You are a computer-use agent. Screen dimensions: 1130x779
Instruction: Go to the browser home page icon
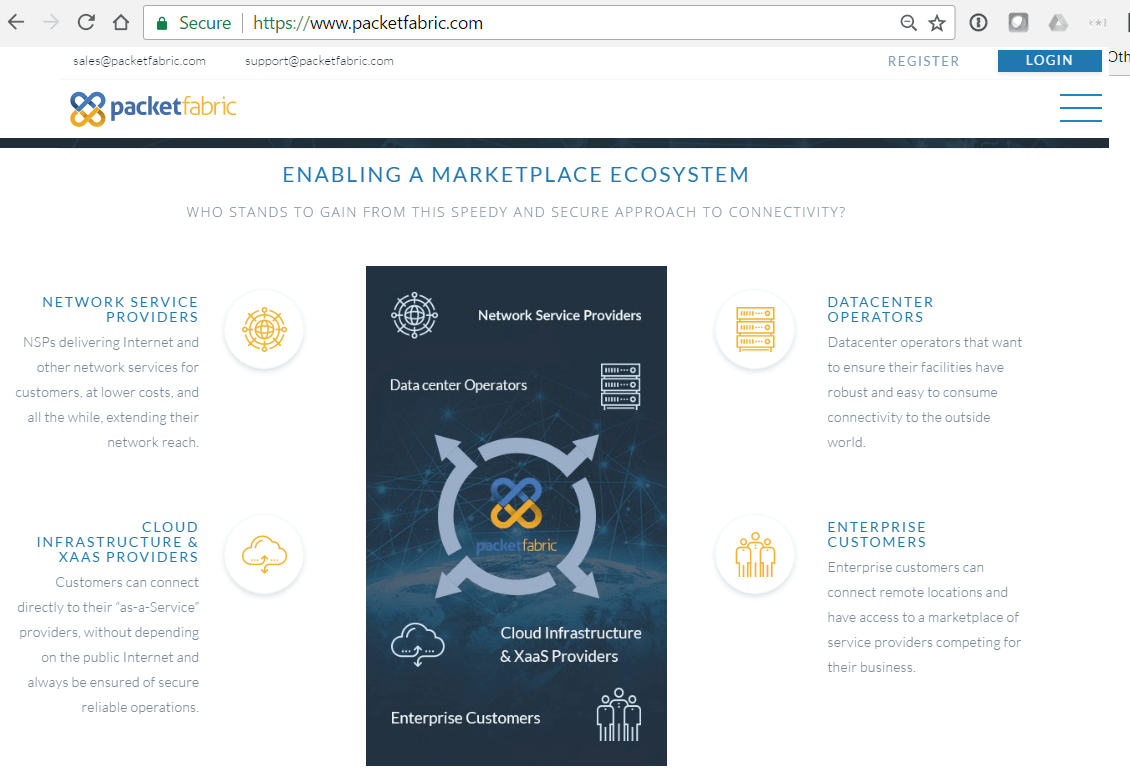pyautogui.click(x=121, y=21)
